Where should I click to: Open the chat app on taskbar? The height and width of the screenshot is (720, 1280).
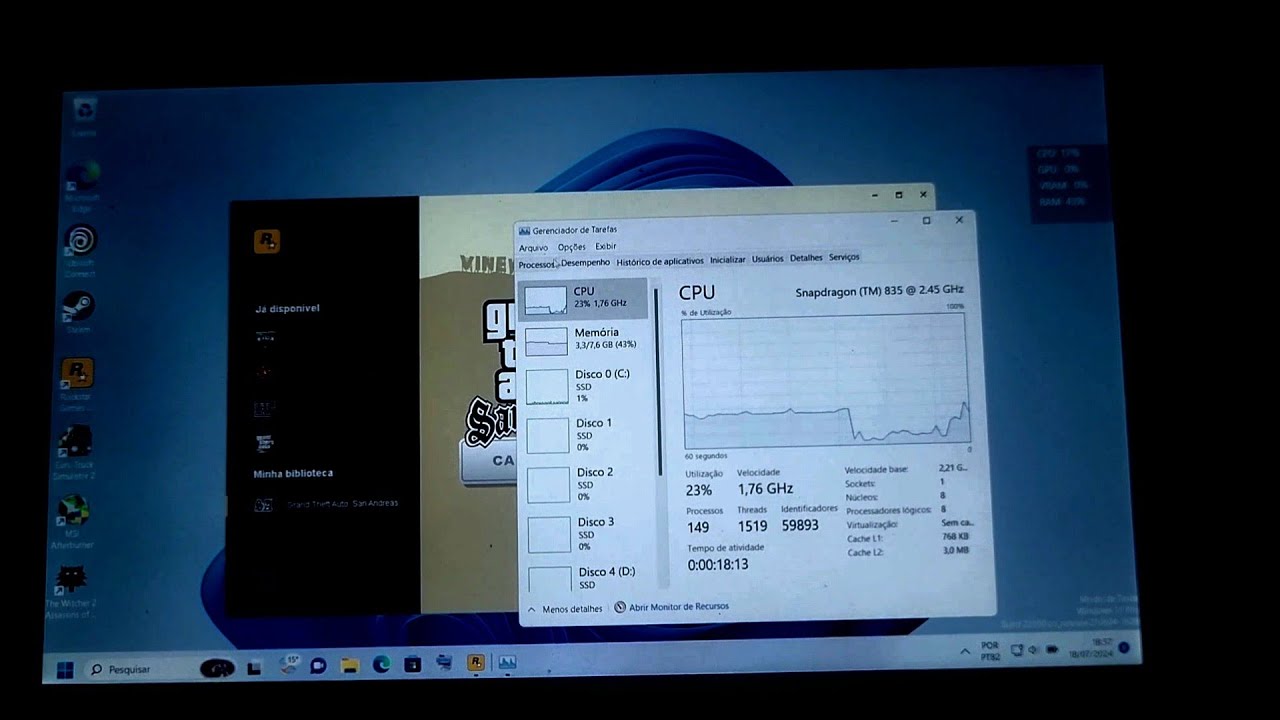point(318,665)
